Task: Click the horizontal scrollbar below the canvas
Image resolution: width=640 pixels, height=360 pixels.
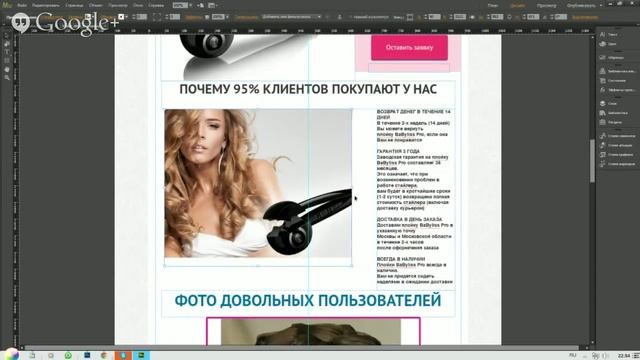Action: pos(302,347)
